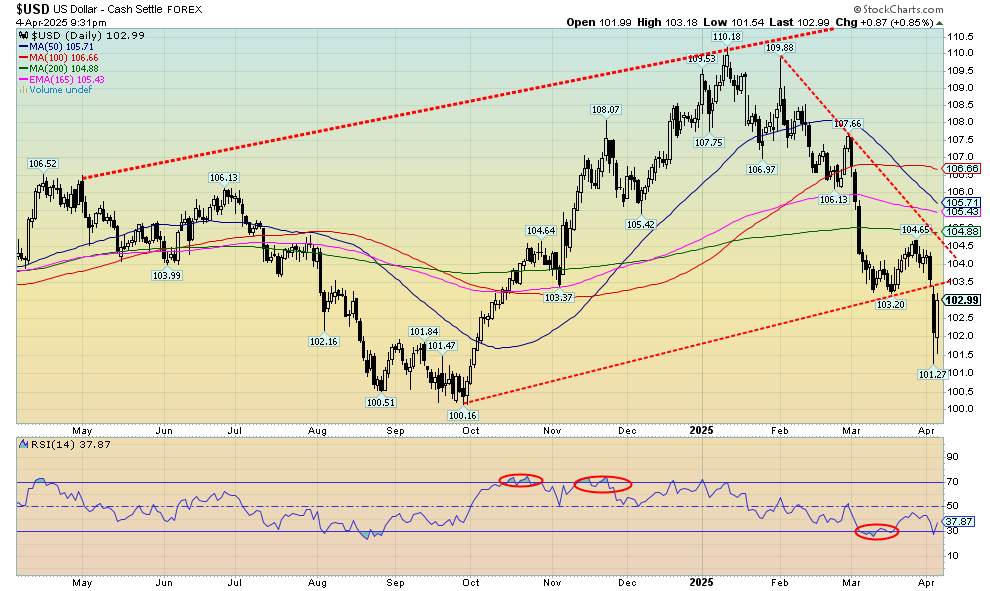
Task: Click the 102.99 last price tag
Action: coord(961,300)
